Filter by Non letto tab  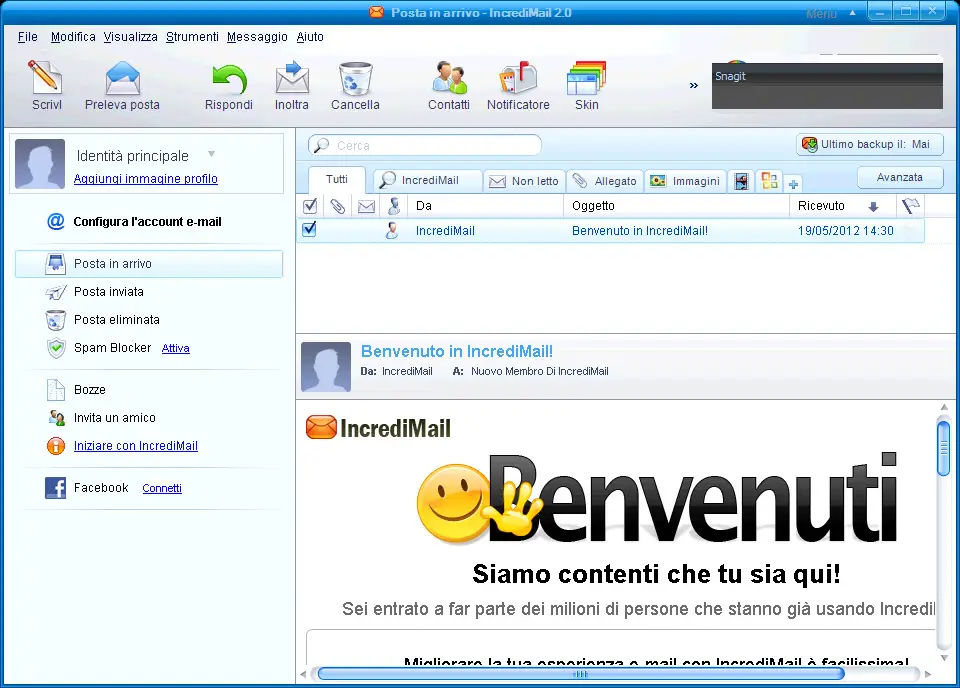tap(524, 181)
